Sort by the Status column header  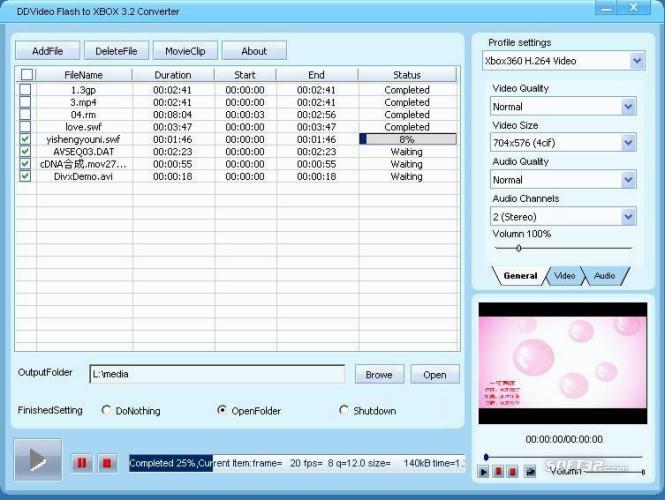407,75
